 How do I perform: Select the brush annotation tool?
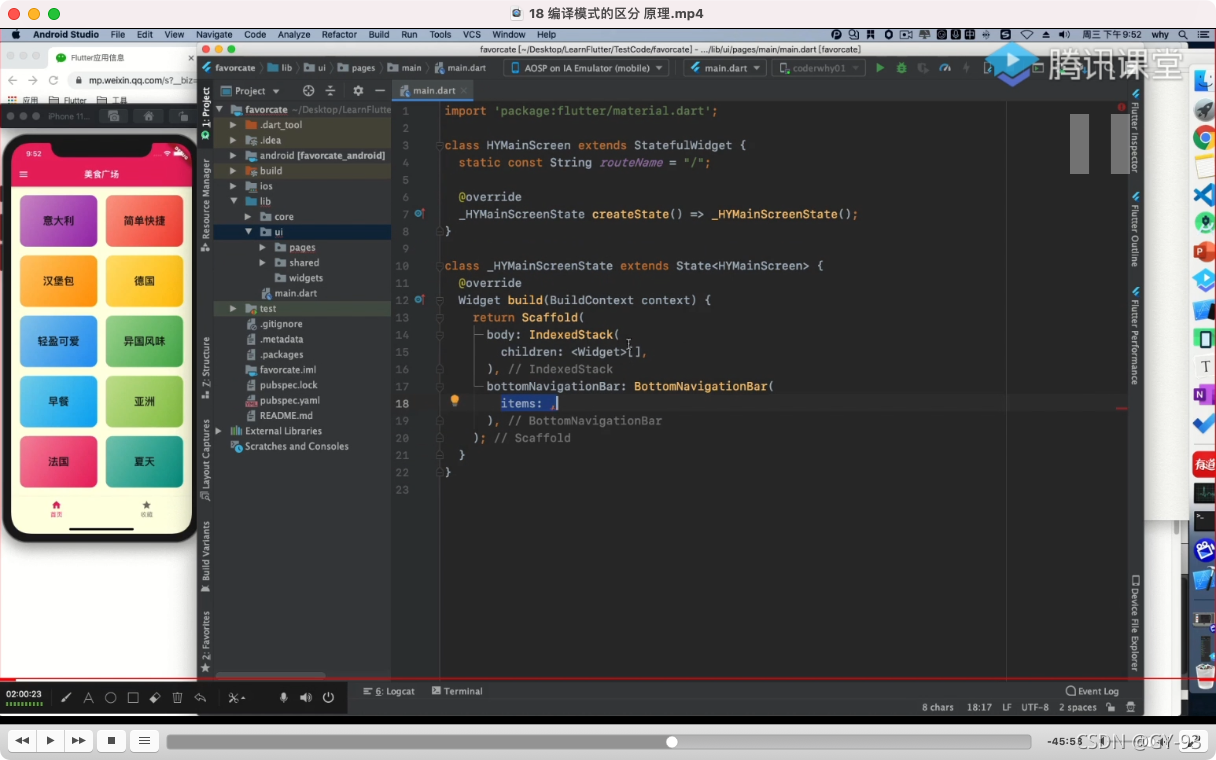[67, 698]
